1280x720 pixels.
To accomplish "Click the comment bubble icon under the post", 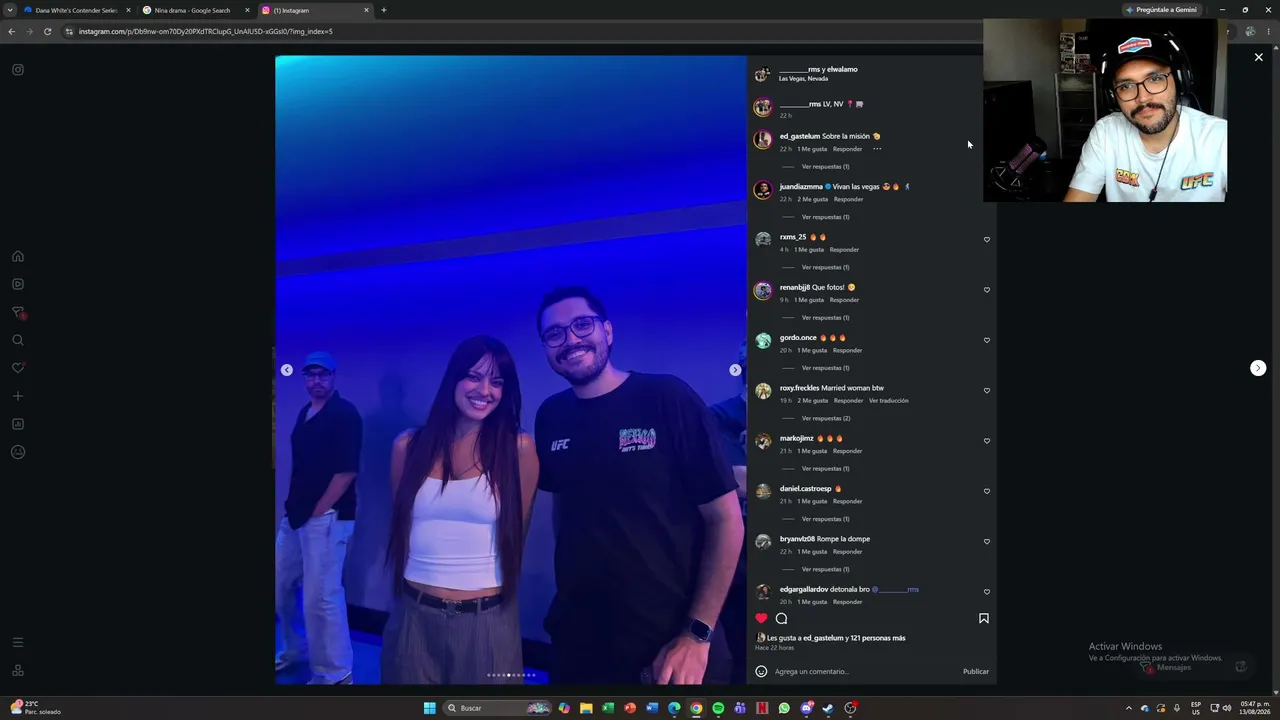I will pyautogui.click(x=782, y=618).
